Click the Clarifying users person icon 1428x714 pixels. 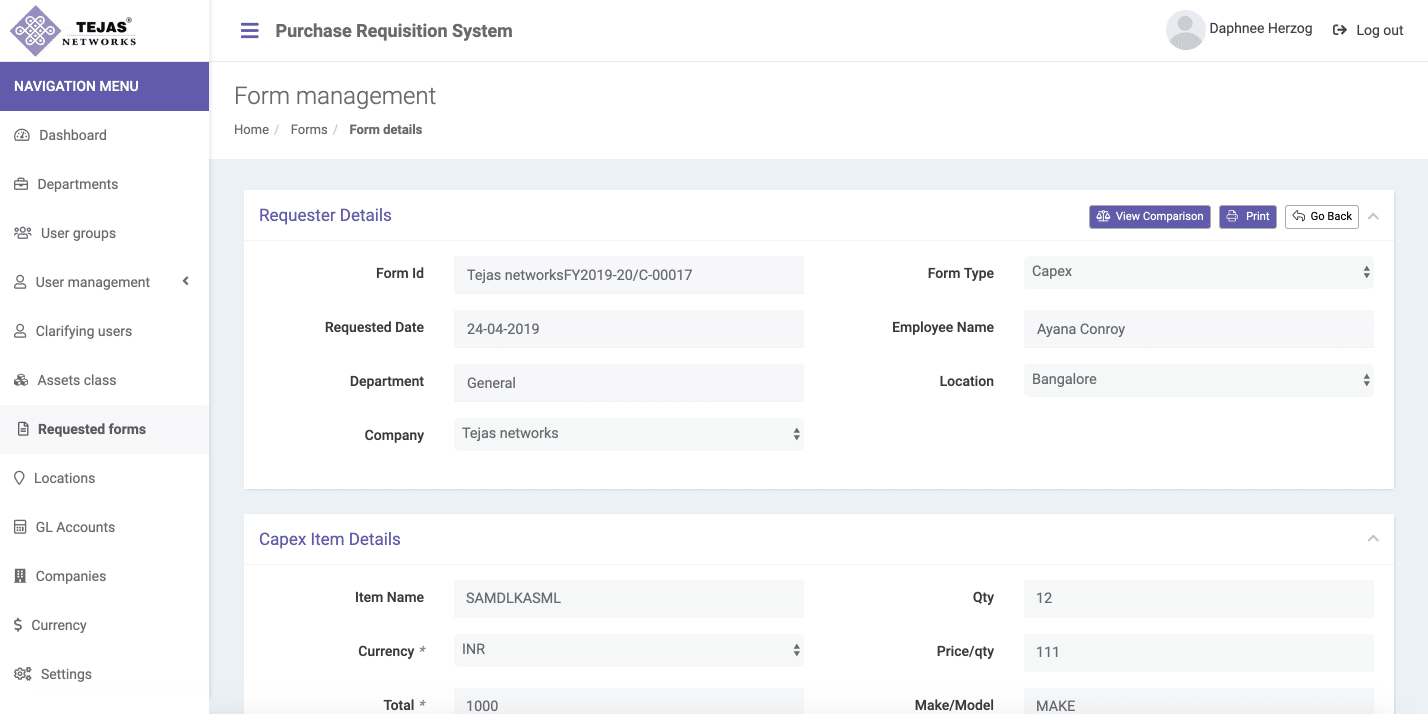(20, 331)
